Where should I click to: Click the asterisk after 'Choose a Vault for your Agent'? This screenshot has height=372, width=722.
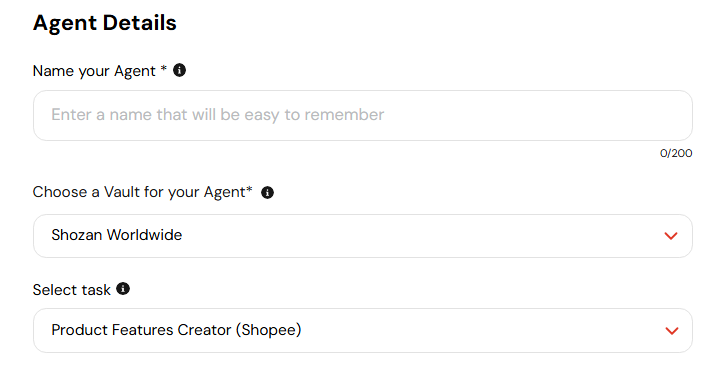(x=250, y=190)
